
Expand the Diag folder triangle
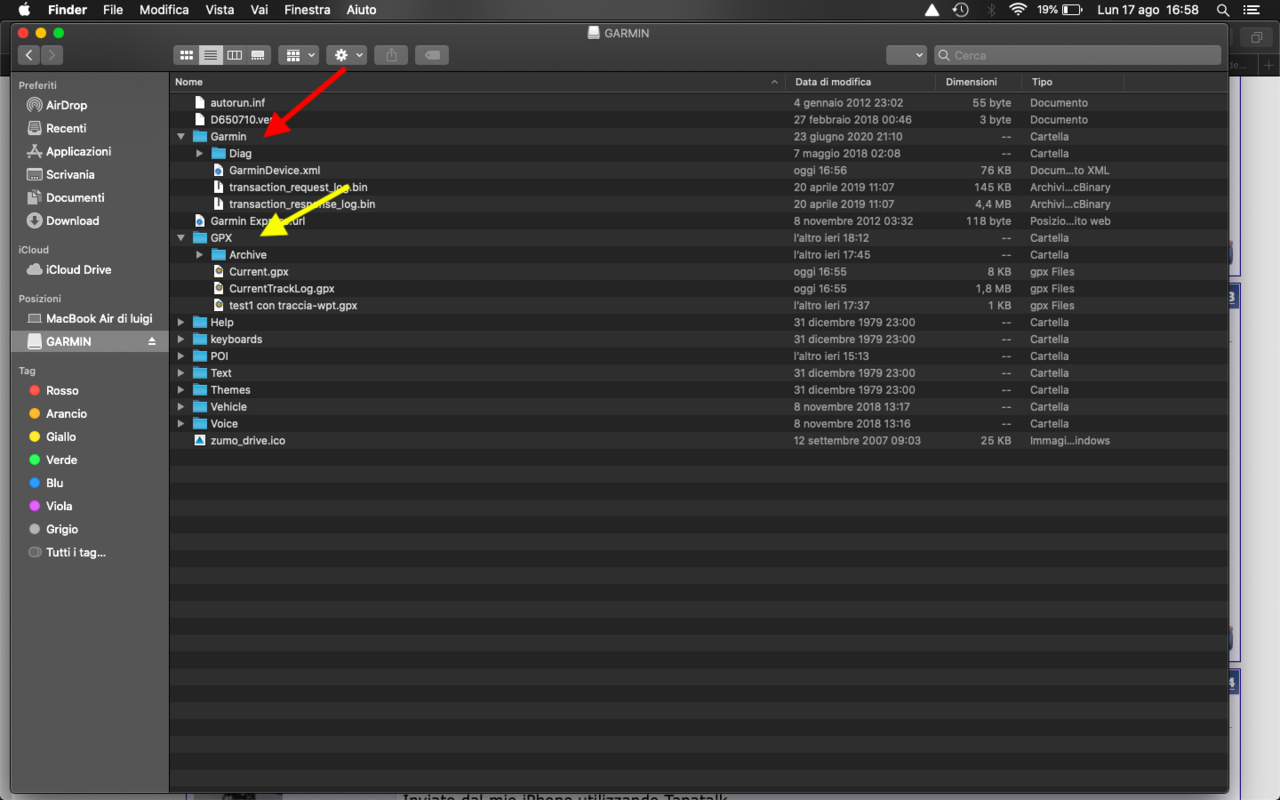200,153
